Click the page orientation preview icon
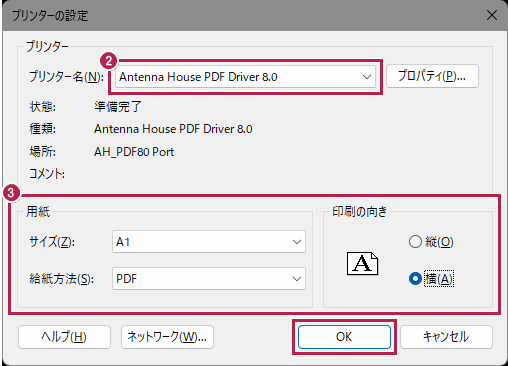Screen dimensions: 508x366 point(362,263)
